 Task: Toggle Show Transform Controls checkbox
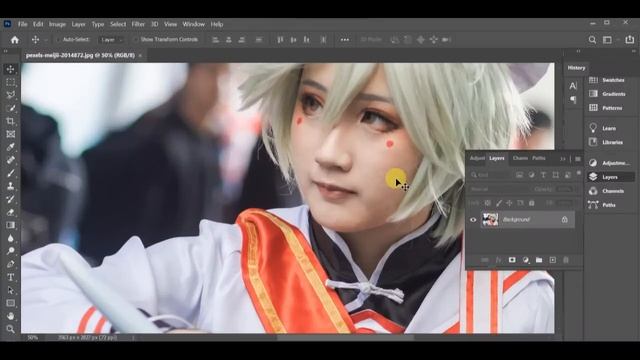click(135, 40)
